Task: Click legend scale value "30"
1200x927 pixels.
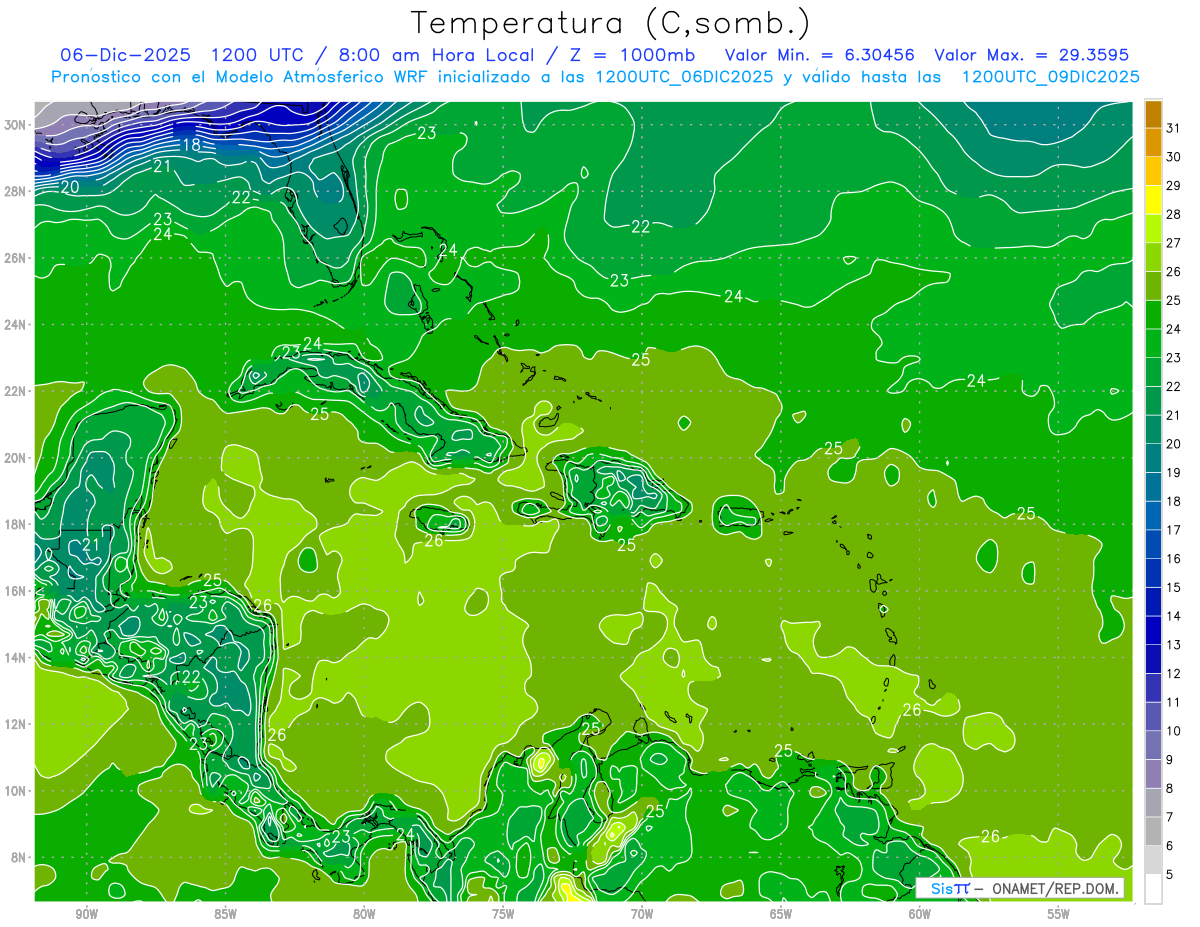Action: pyautogui.click(x=1174, y=156)
